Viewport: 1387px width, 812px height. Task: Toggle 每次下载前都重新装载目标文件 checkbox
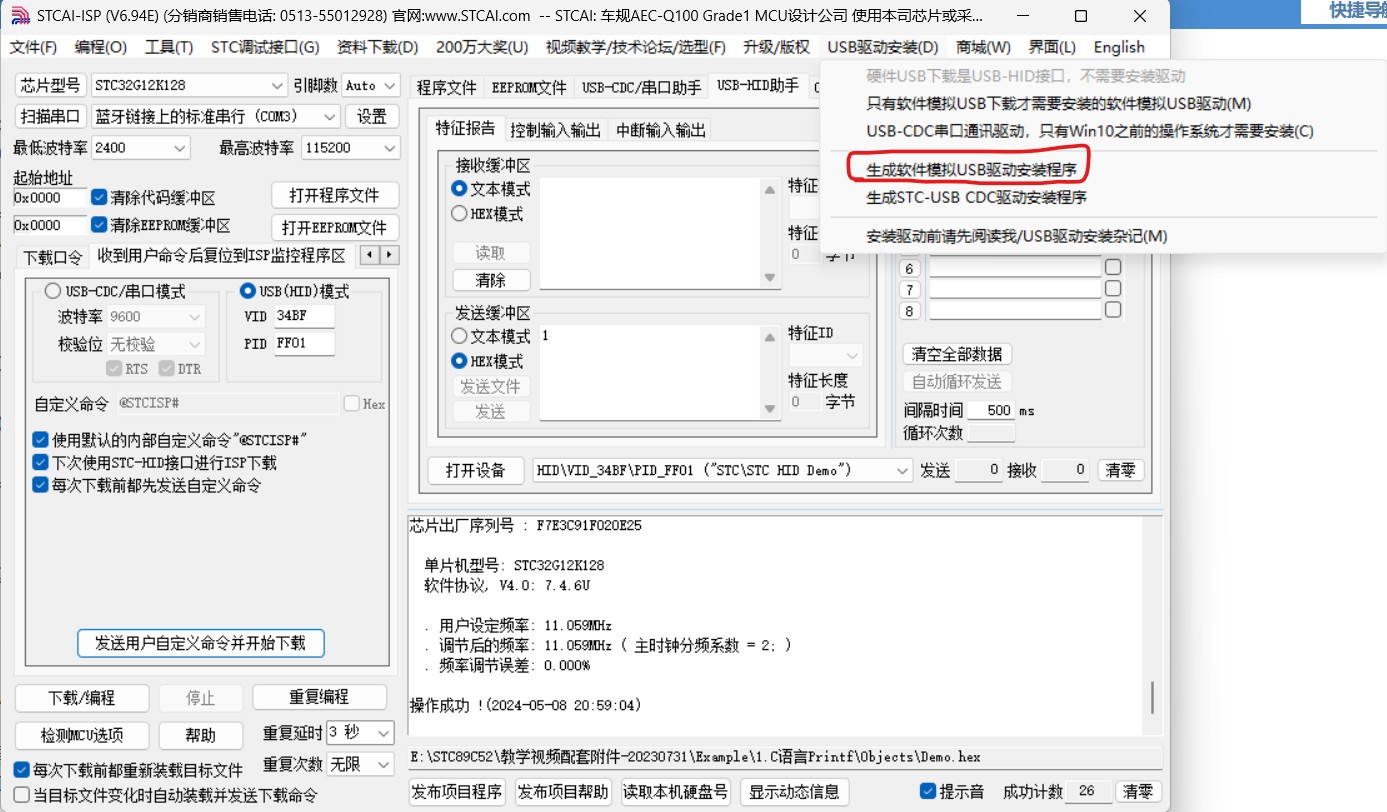(x=21, y=771)
